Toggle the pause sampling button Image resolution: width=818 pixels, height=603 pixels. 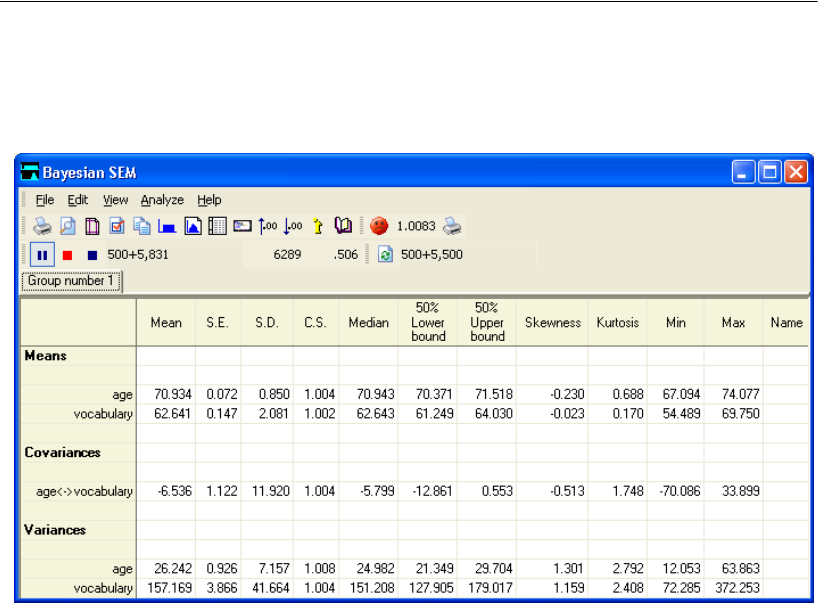click(42, 255)
